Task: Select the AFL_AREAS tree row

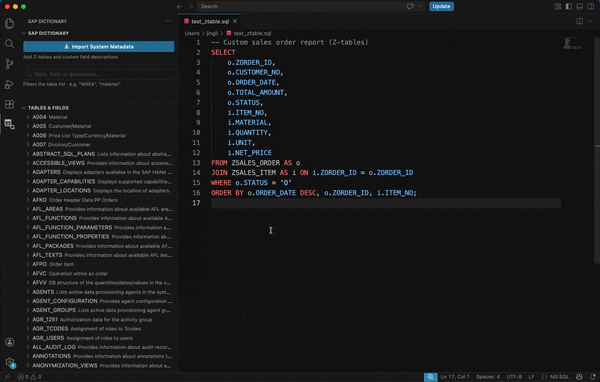Action: click(99, 209)
